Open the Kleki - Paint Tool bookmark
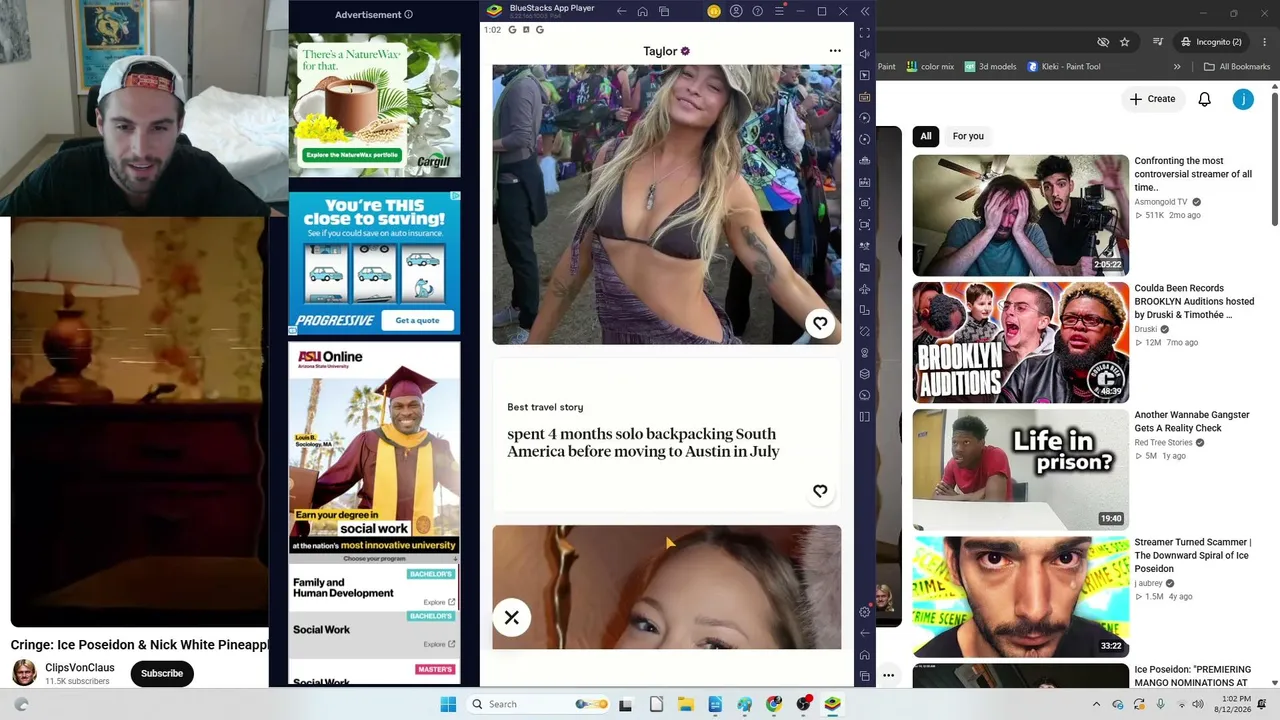 coord(1064,67)
